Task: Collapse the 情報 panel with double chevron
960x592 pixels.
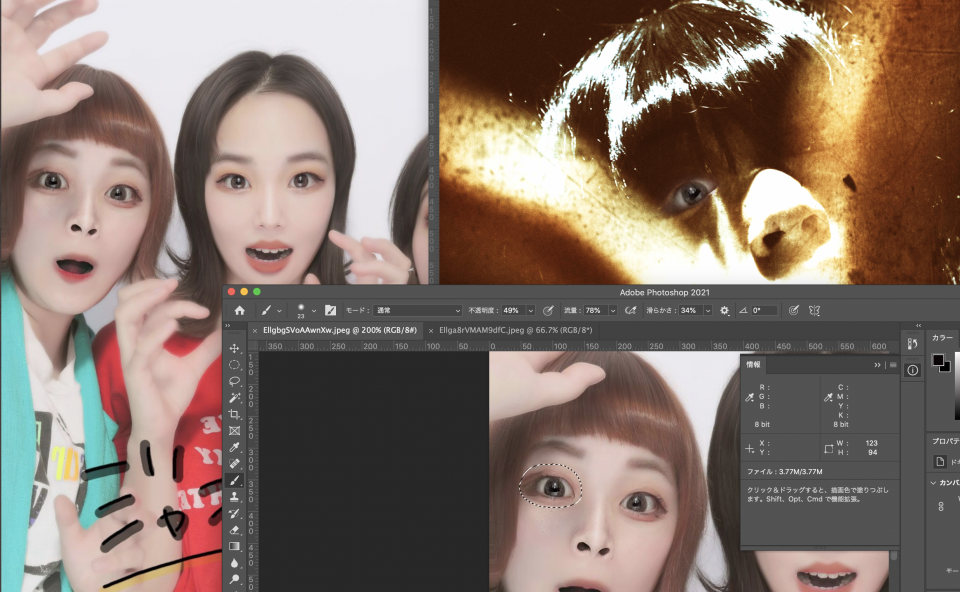Action: click(x=877, y=365)
